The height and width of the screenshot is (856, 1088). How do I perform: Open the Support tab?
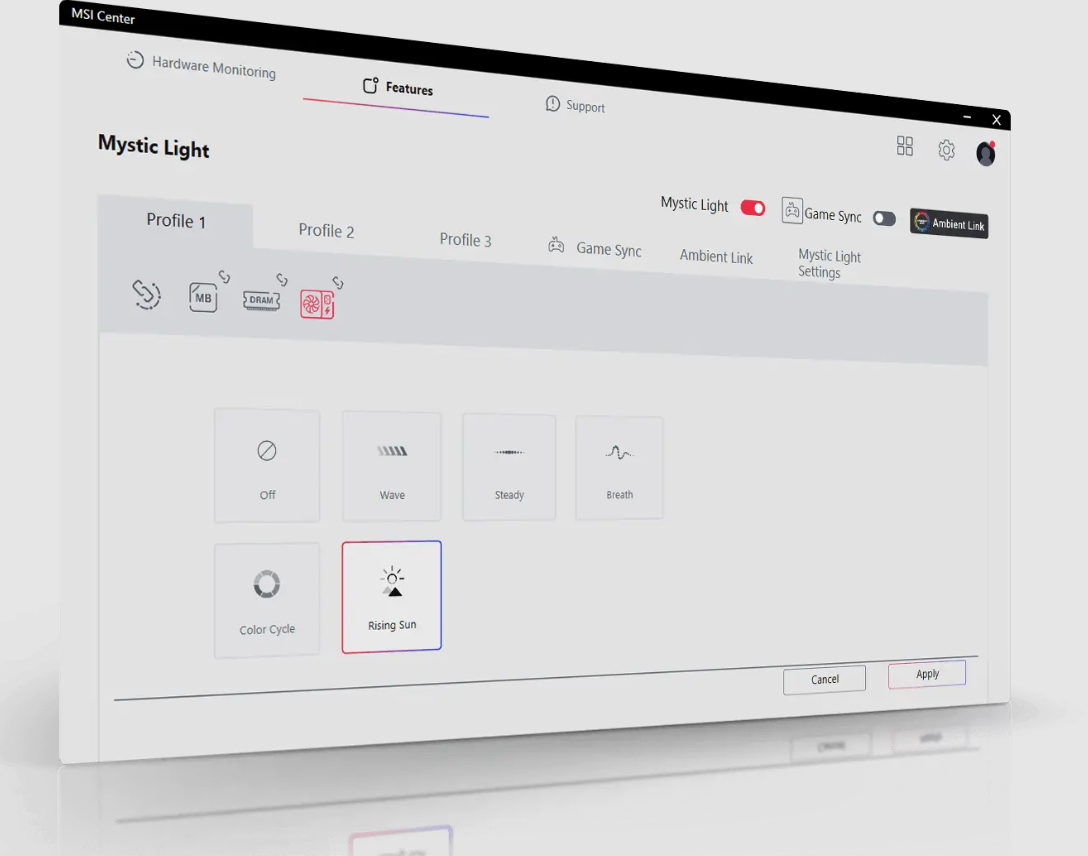(575, 105)
